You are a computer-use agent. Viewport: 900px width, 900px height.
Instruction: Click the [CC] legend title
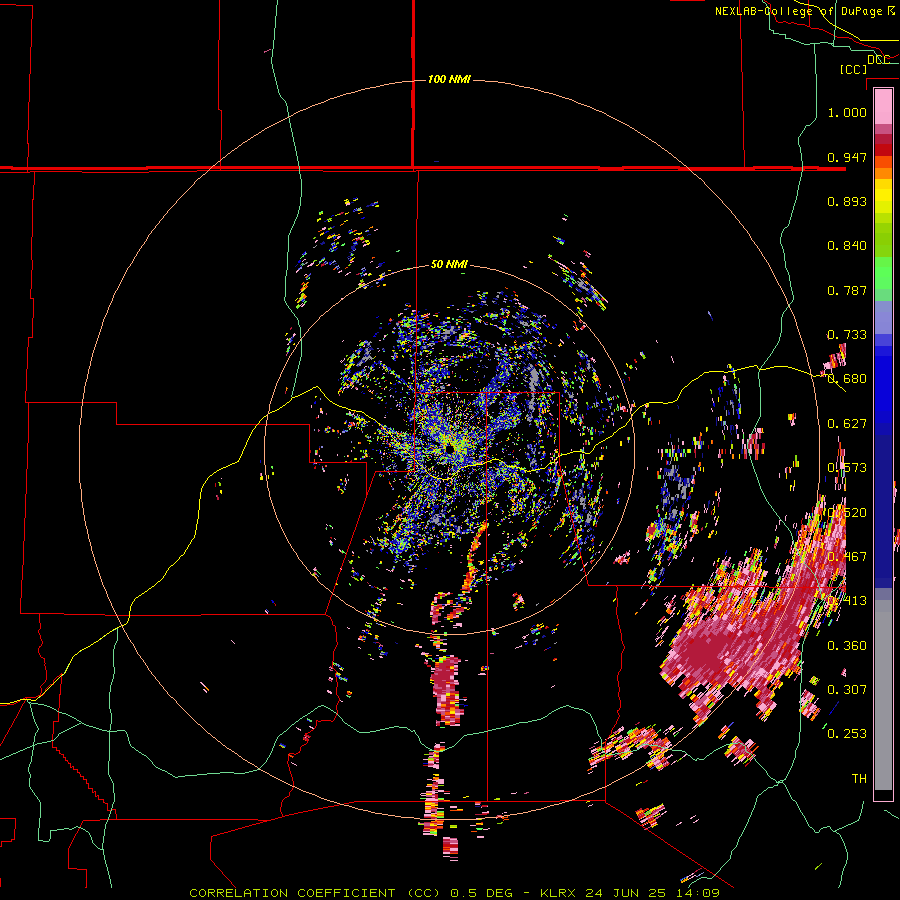point(853,69)
